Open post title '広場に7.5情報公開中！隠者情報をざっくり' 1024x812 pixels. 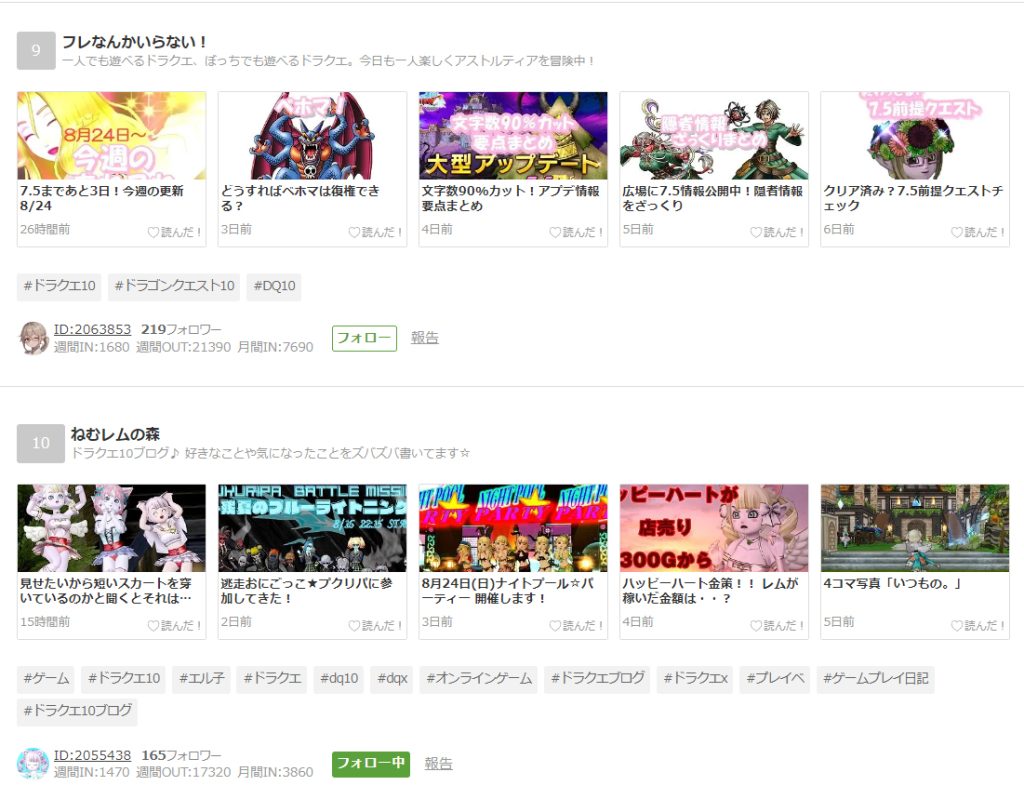[712, 198]
